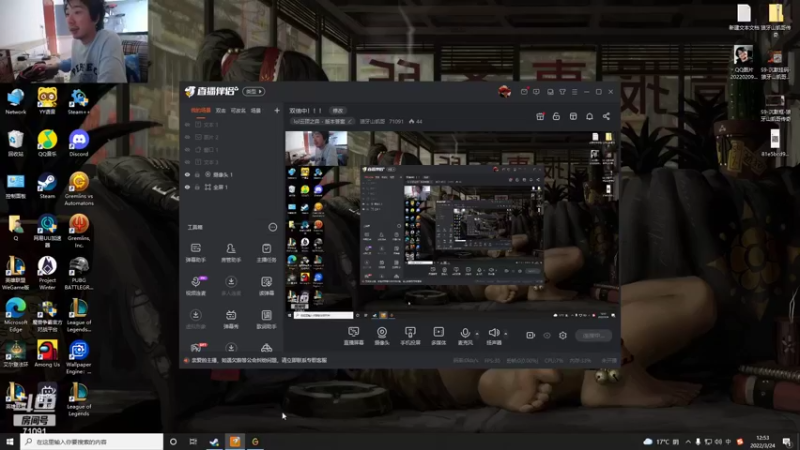Screen dimensions: 800x450
Task: Open the Among Us desktop shortcut
Action: [x=47, y=354]
